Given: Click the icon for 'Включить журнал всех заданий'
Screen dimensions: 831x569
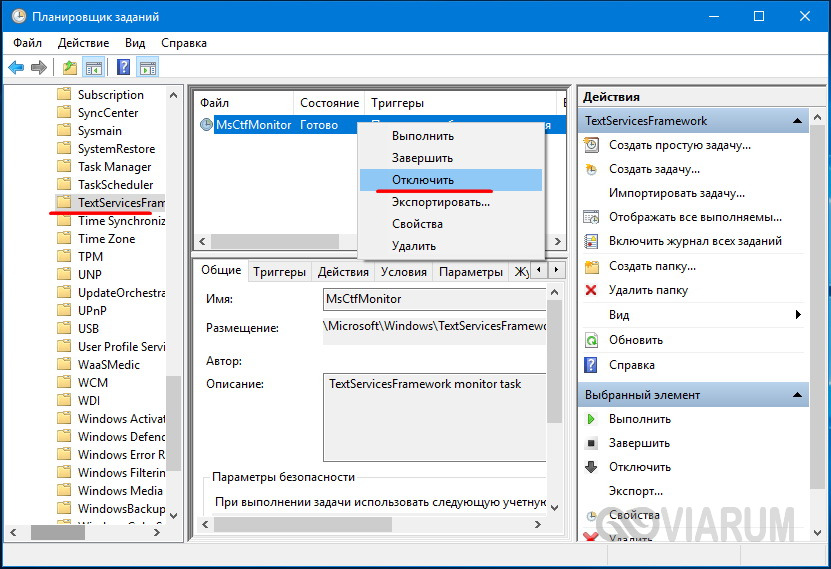Looking at the screenshot, I should tap(591, 241).
